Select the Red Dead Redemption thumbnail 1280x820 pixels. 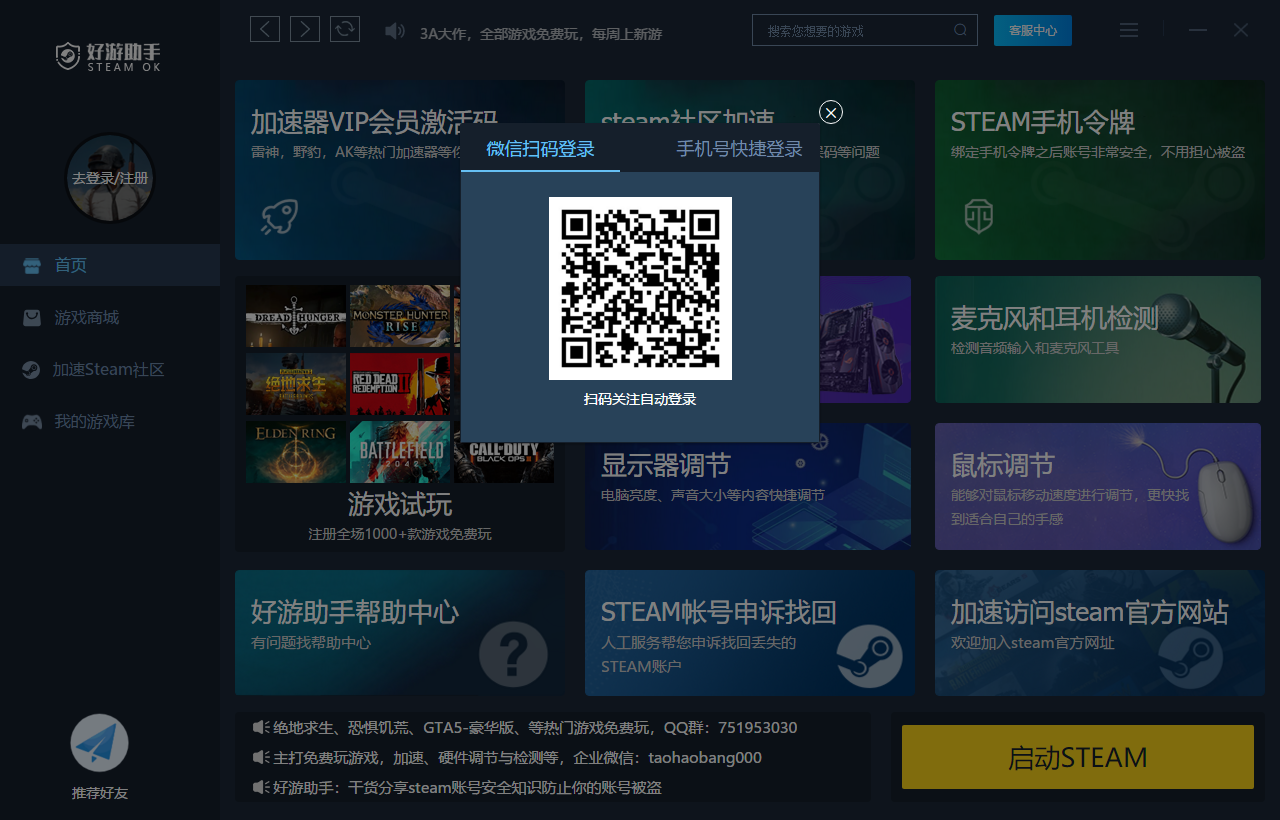(400, 383)
